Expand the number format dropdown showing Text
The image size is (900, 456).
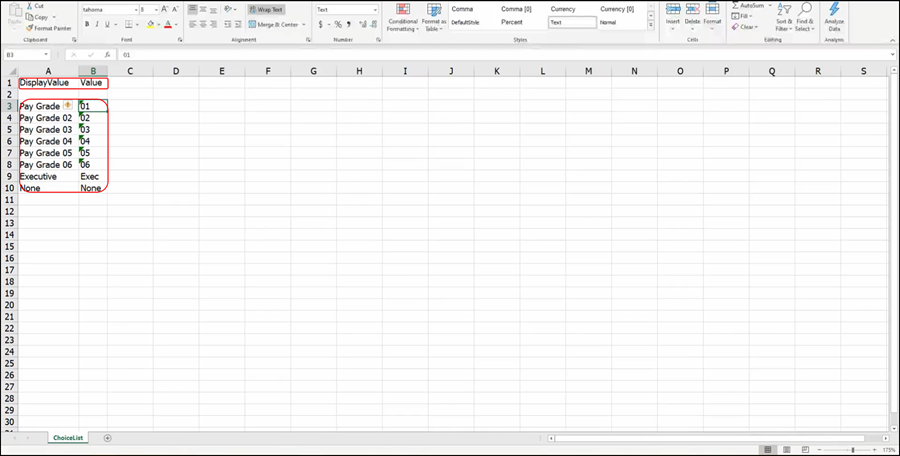point(347,9)
